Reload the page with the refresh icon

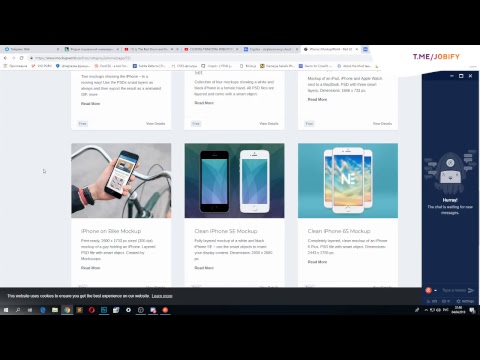21,58
